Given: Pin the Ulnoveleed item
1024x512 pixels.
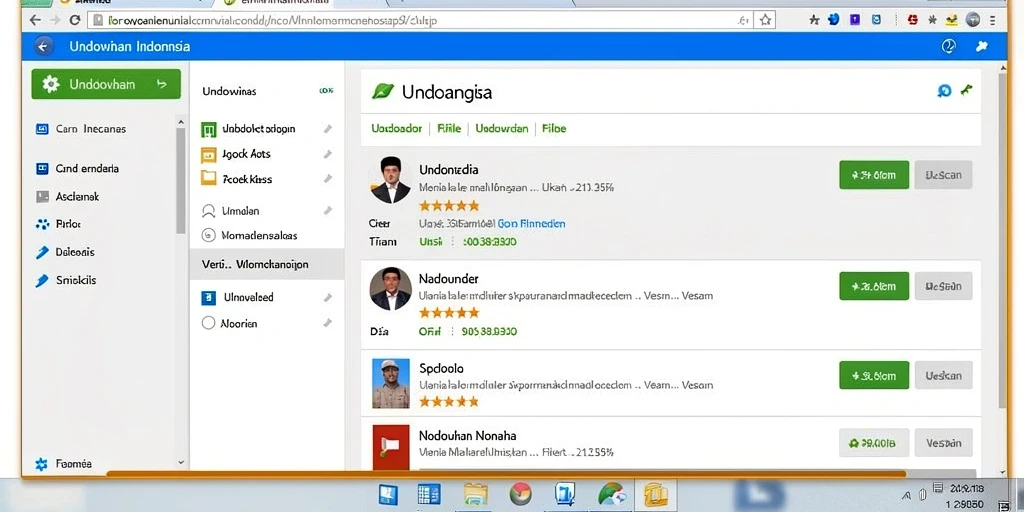Looking at the screenshot, I should pos(328,297).
